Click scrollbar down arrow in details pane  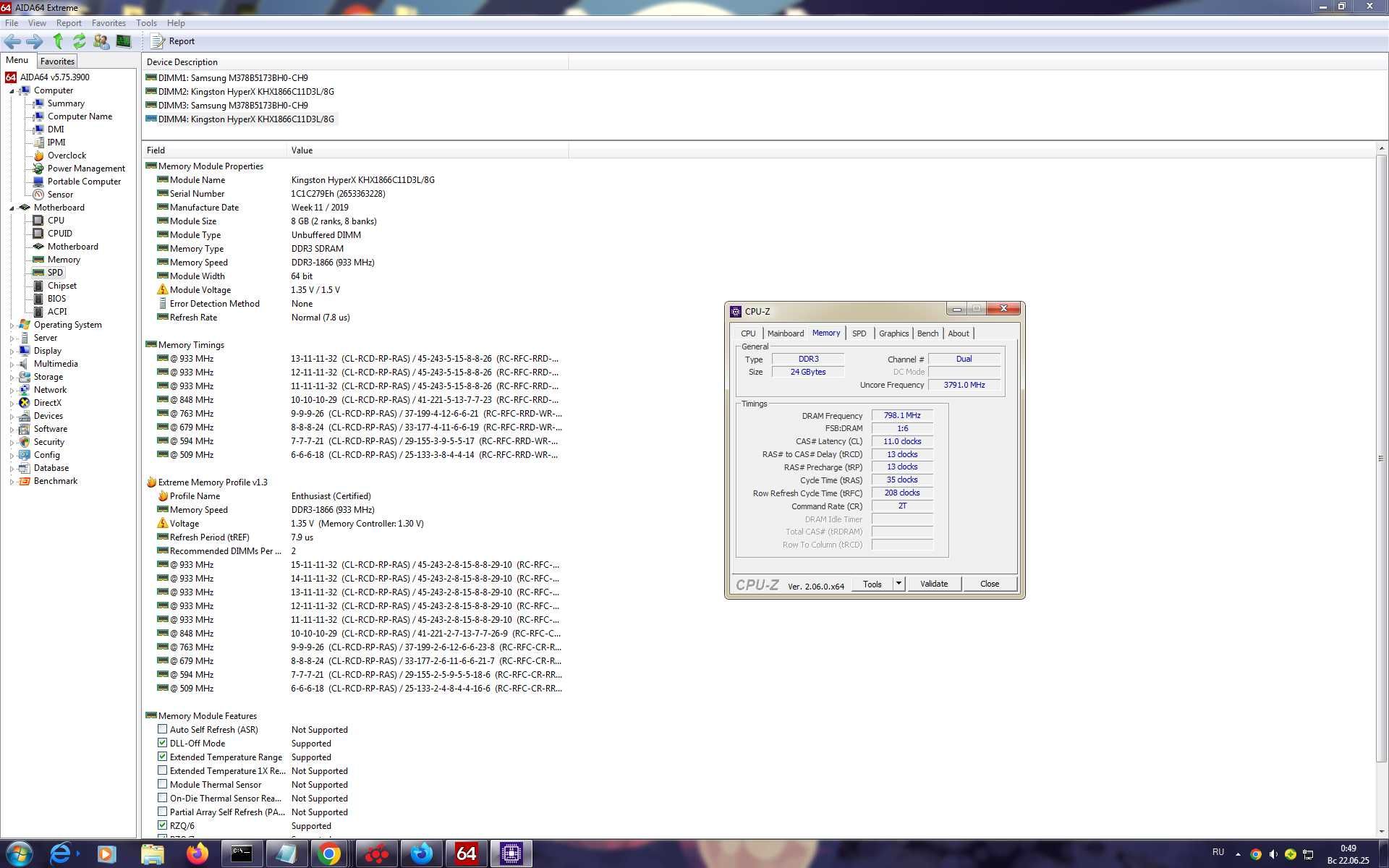[x=1381, y=832]
